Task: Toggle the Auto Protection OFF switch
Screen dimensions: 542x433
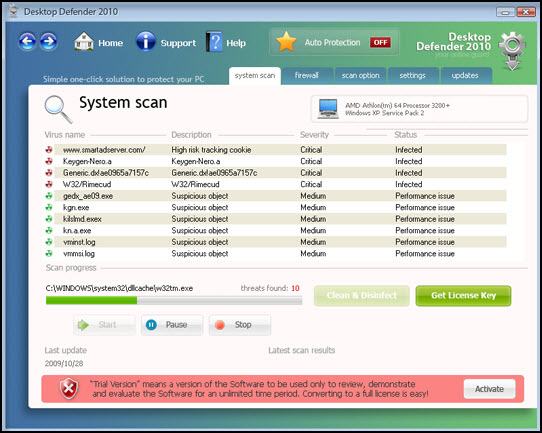Action: (x=380, y=42)
